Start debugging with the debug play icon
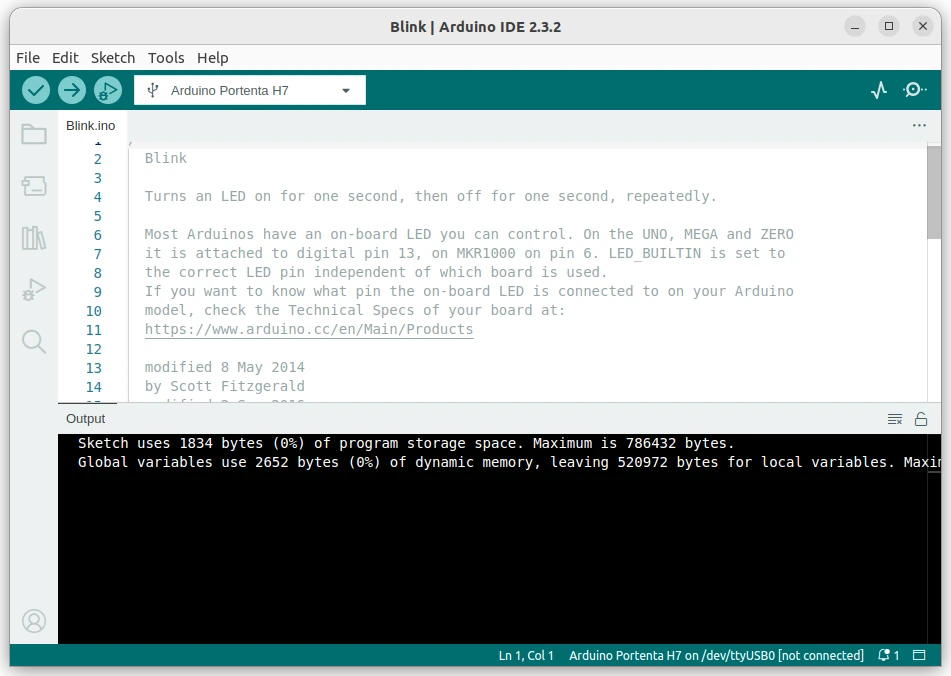Viewport: 951px width, 676px height. (x=108, y=90)
